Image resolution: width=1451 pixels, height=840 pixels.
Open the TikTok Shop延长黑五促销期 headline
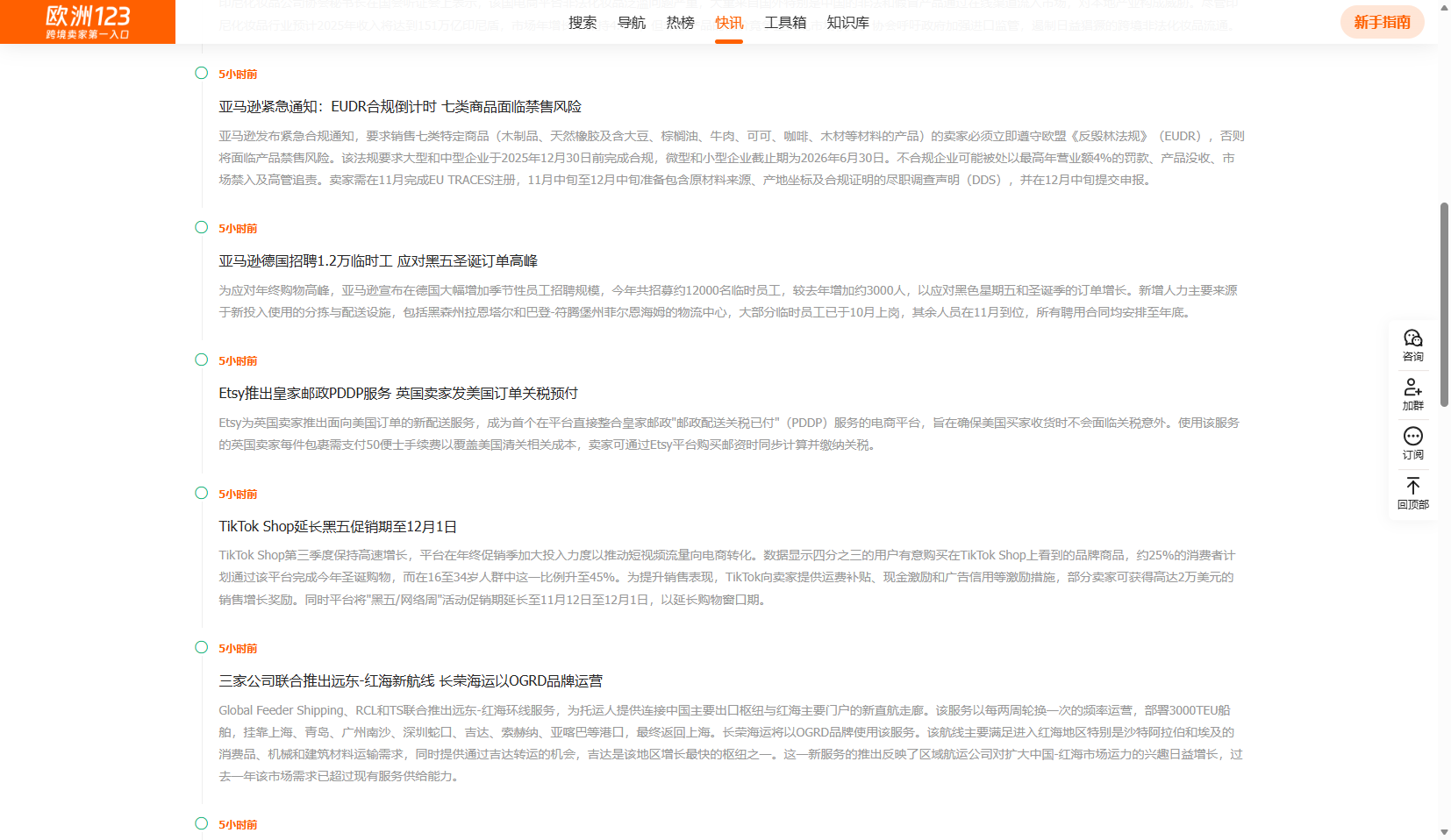point(338,527)
